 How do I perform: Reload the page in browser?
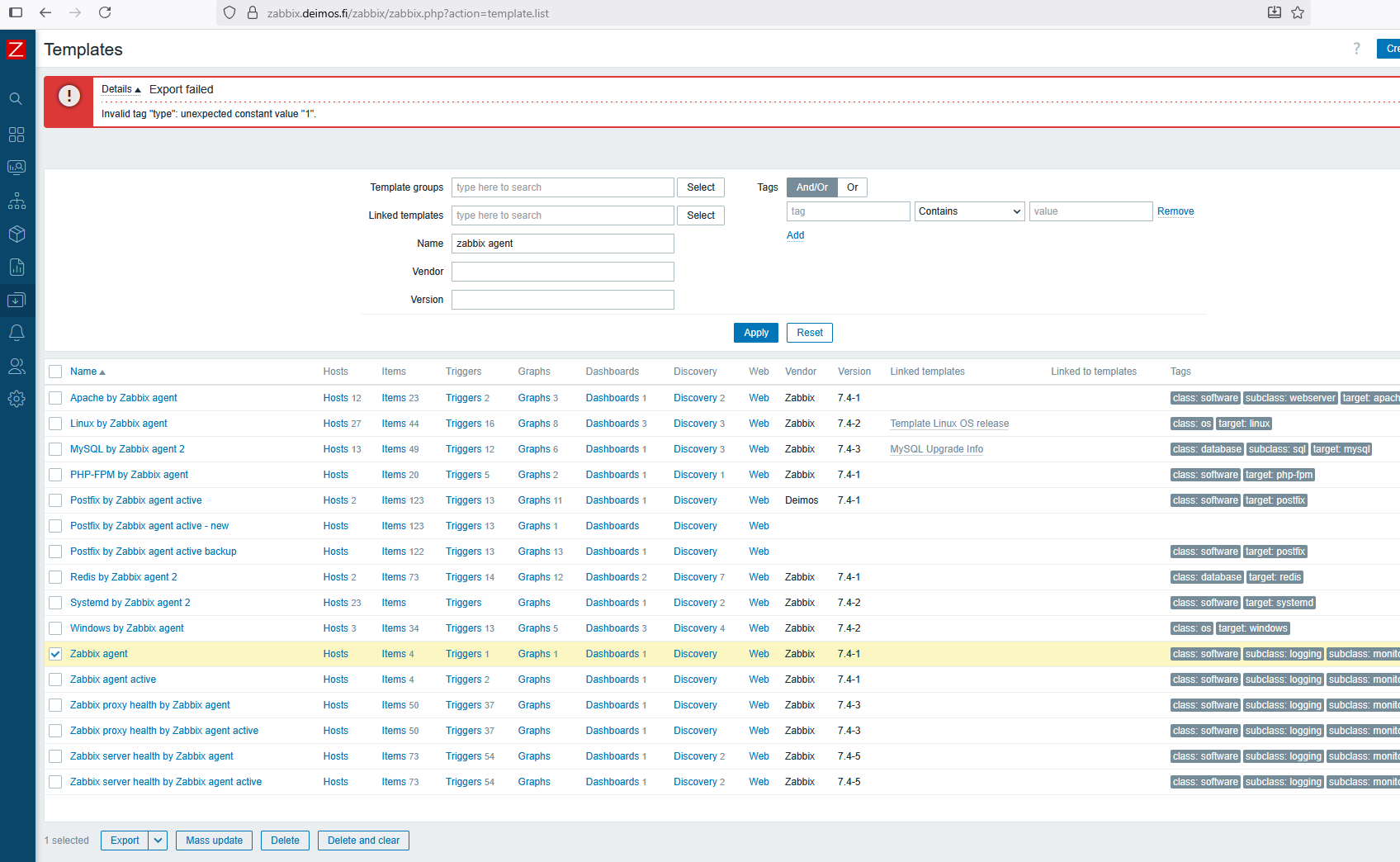pyautogui.click(x=105, y=12)
